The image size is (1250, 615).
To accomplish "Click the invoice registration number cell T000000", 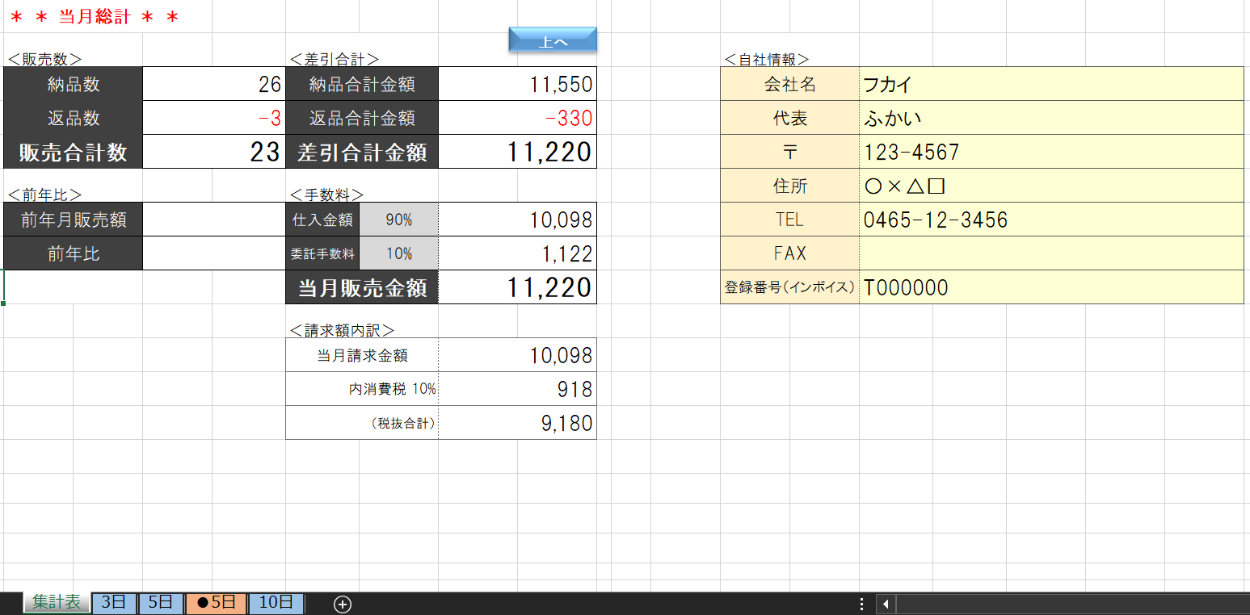I will 1050,288.
